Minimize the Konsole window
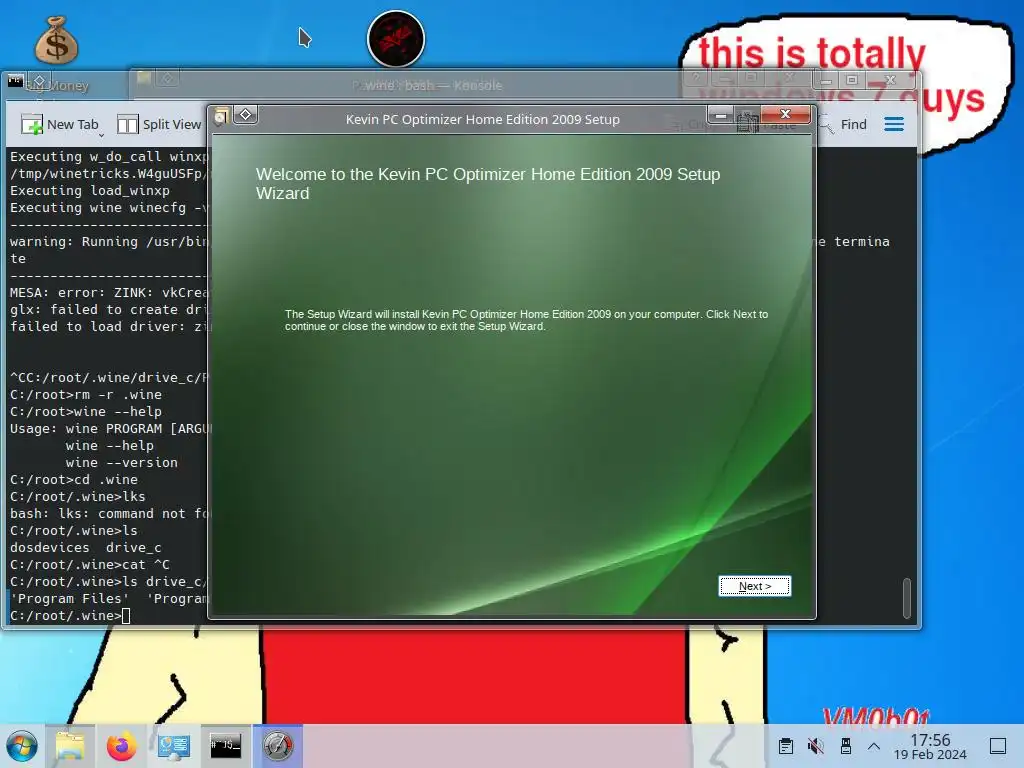The image size is (1024, 768). [826, 81]
